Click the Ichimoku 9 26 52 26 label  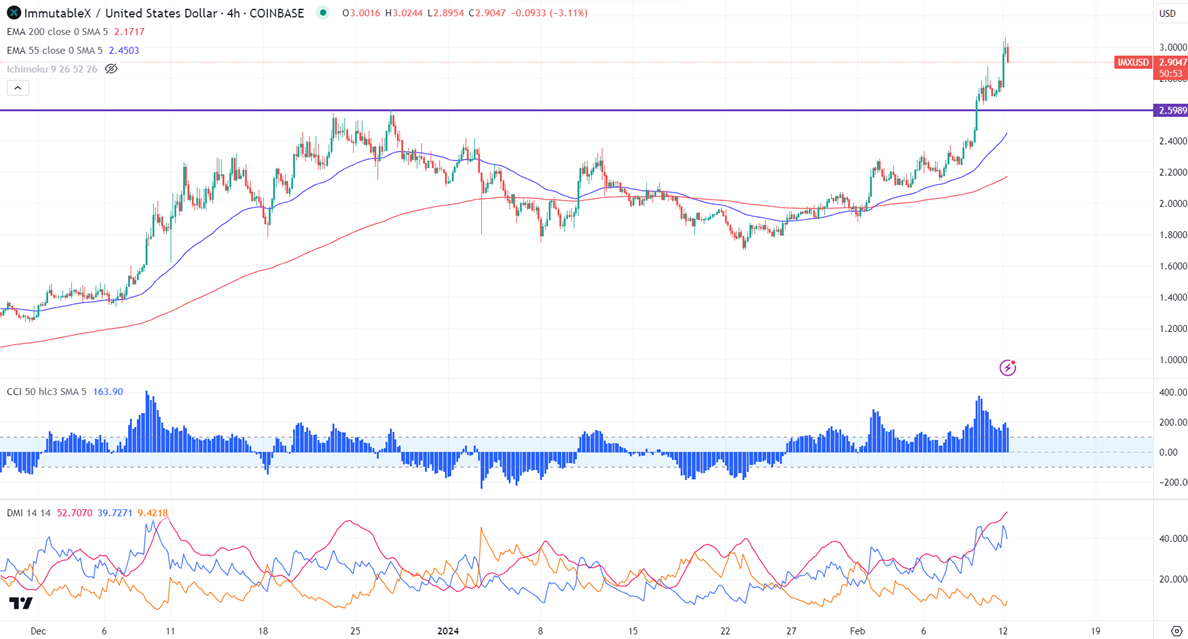pos(52,69)
